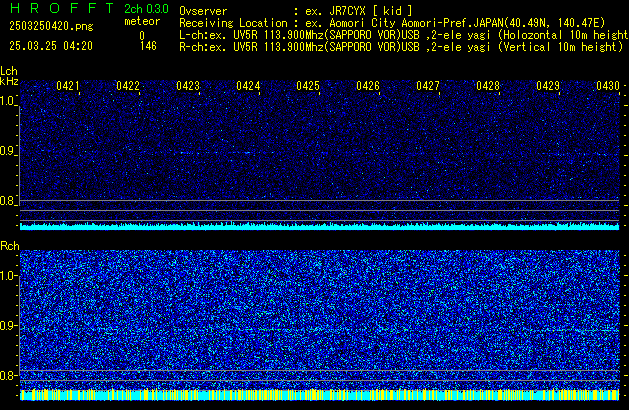Select the 0426 time marker
This screenshot has height=410, width=629.
[x=368, y=86]
